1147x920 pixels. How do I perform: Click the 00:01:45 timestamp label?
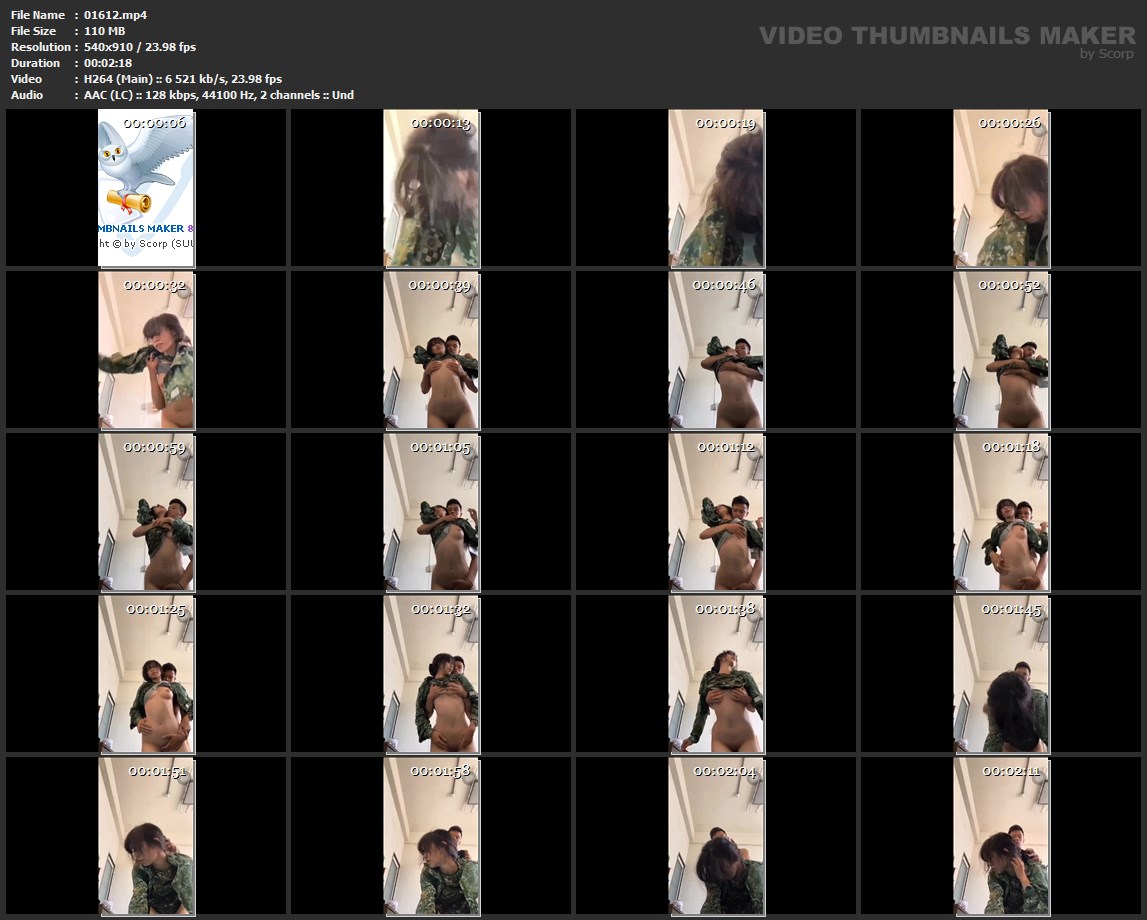click(x=1011, y=609)
